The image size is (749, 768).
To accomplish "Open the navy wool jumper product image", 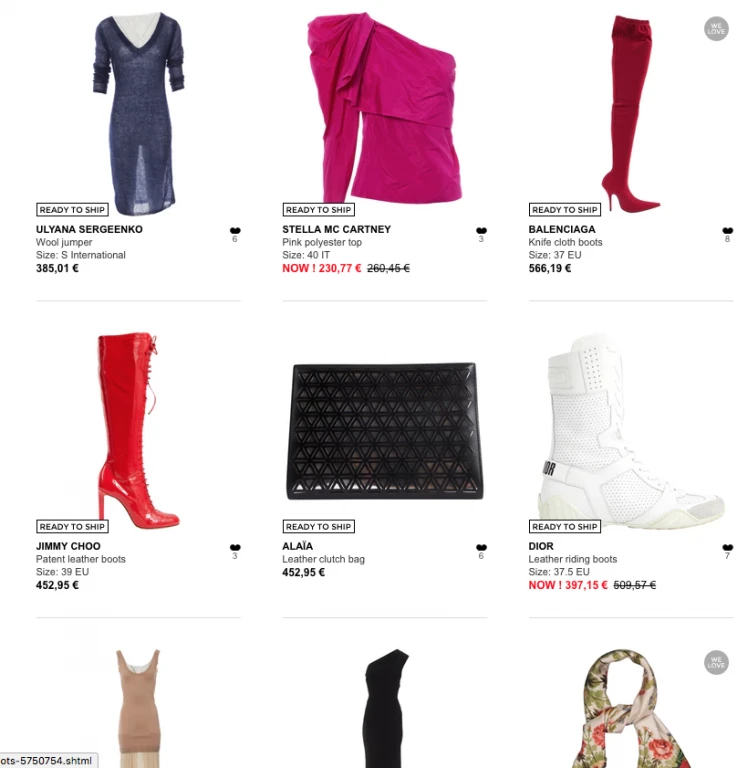I will [x=139, y=114].
